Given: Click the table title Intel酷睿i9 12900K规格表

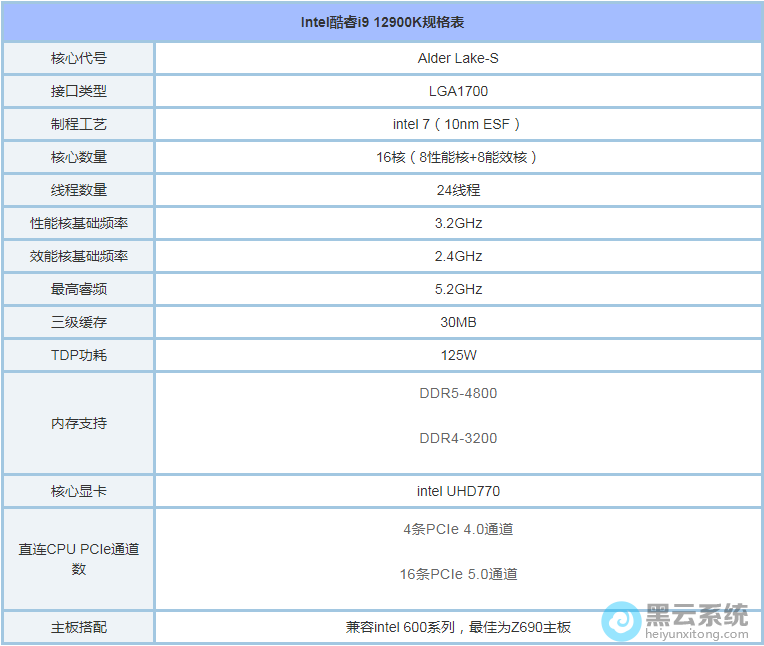Looking at the screenshot, I should coord(381,22).
